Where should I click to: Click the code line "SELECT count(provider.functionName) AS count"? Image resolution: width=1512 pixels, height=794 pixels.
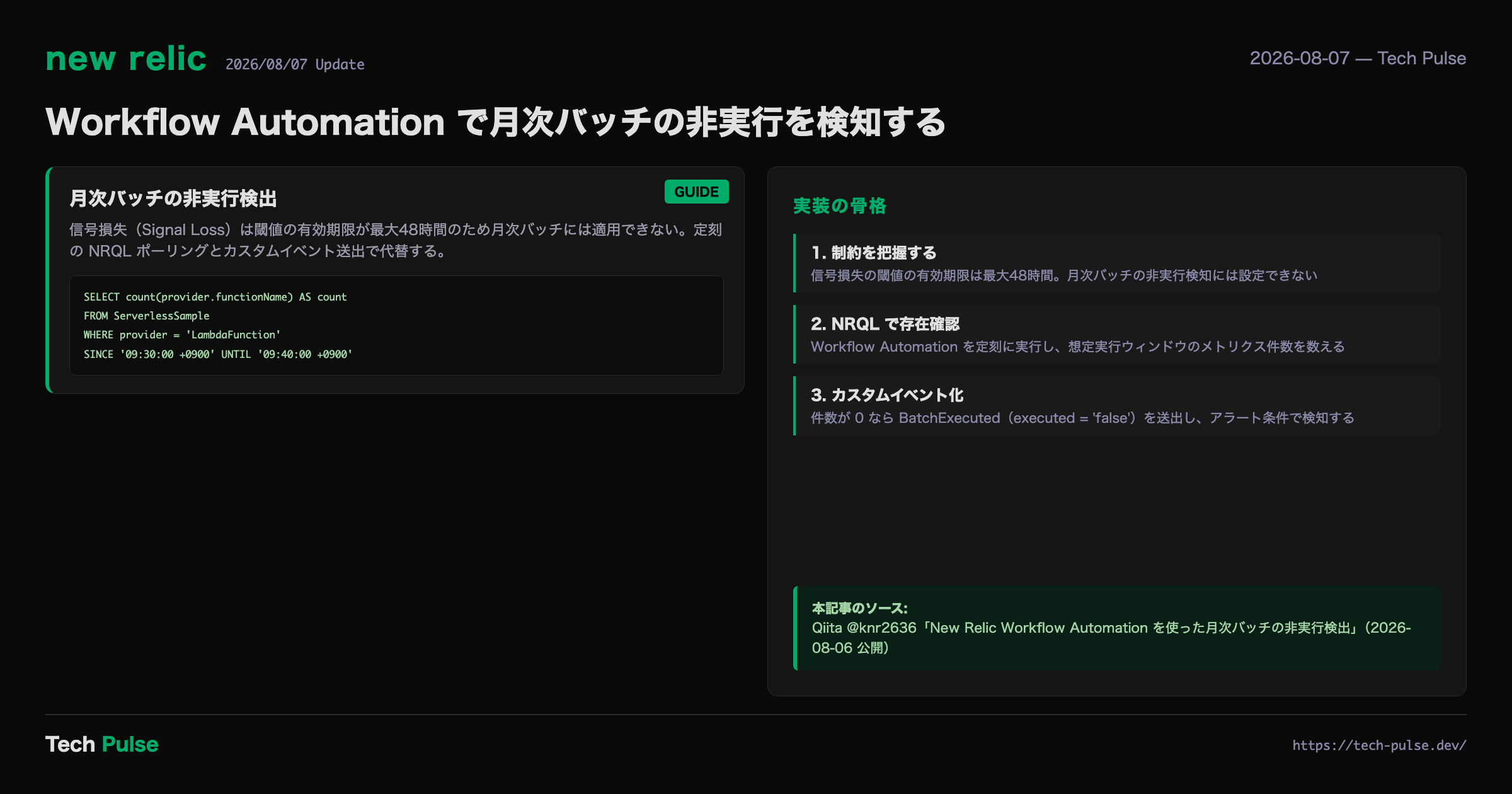coord(215,297)
